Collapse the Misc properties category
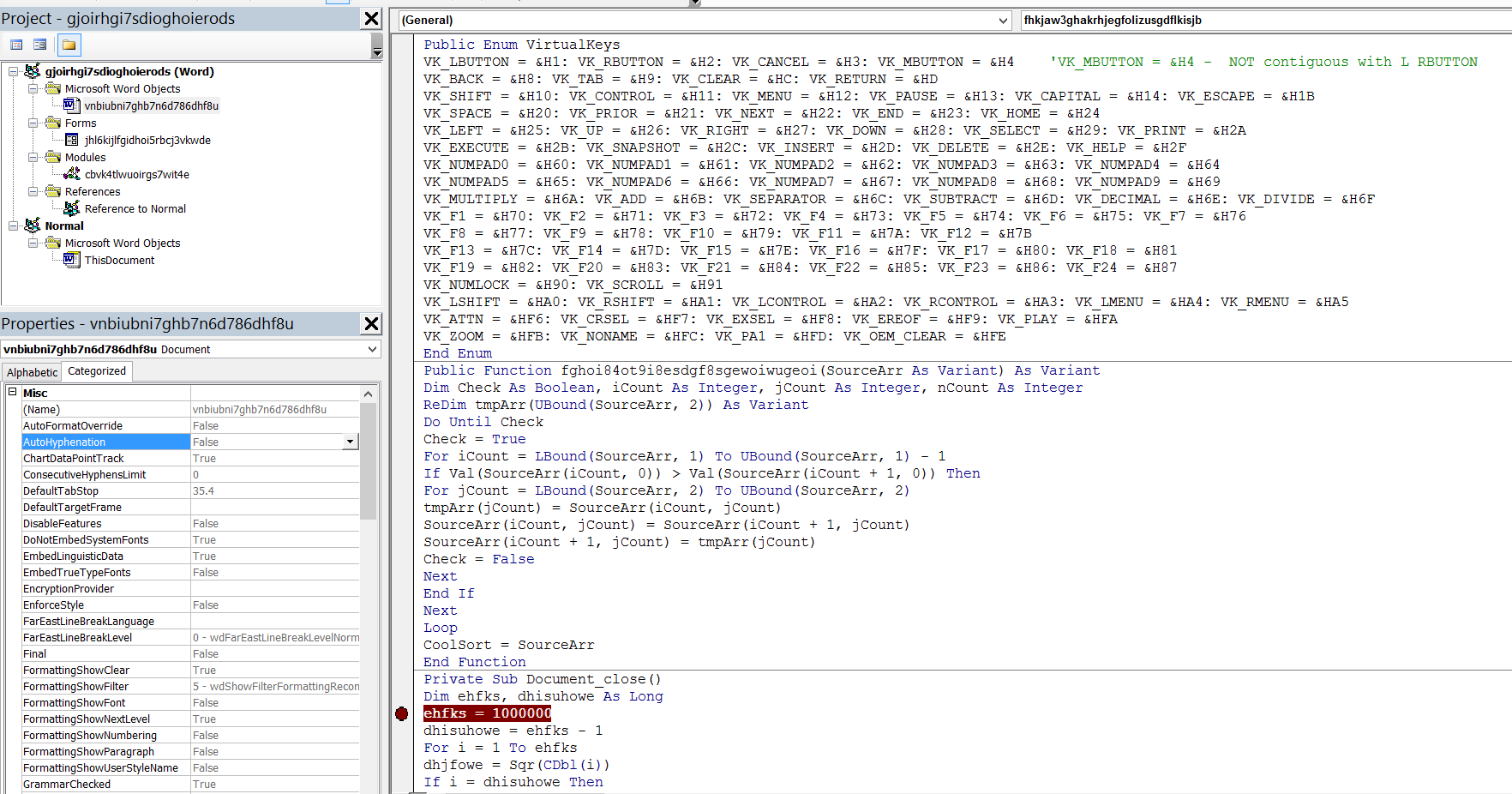This screenshot has width=1512, height=794. [x=13, y=392]
